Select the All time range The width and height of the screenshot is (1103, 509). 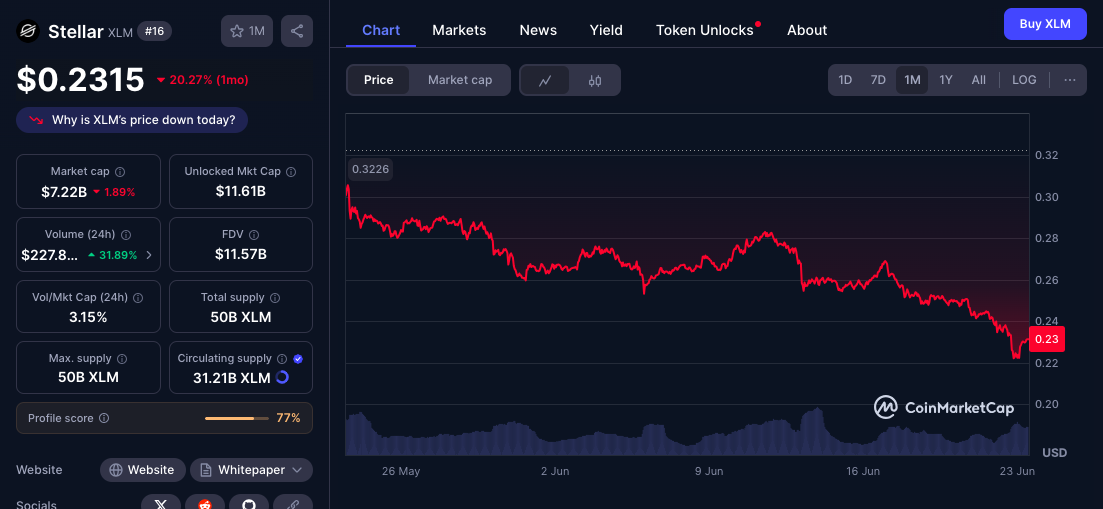coord(978,80)
